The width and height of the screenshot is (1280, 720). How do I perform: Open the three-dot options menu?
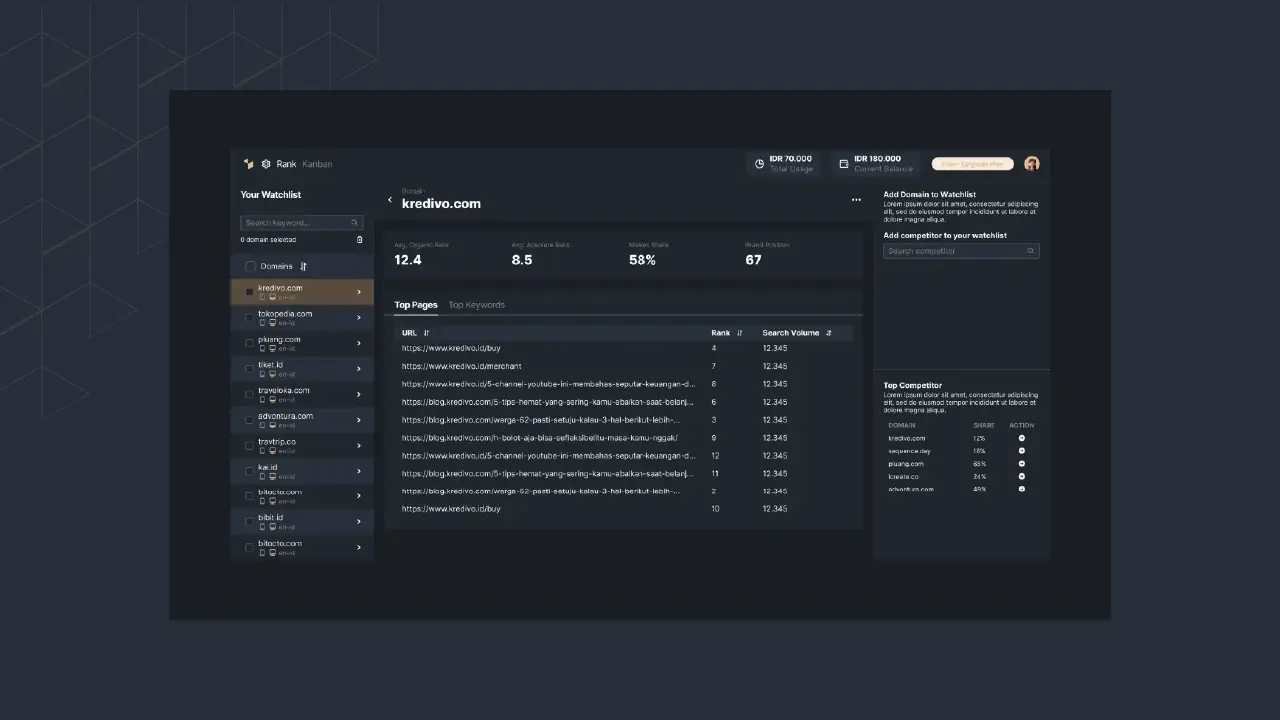(856, 200)
